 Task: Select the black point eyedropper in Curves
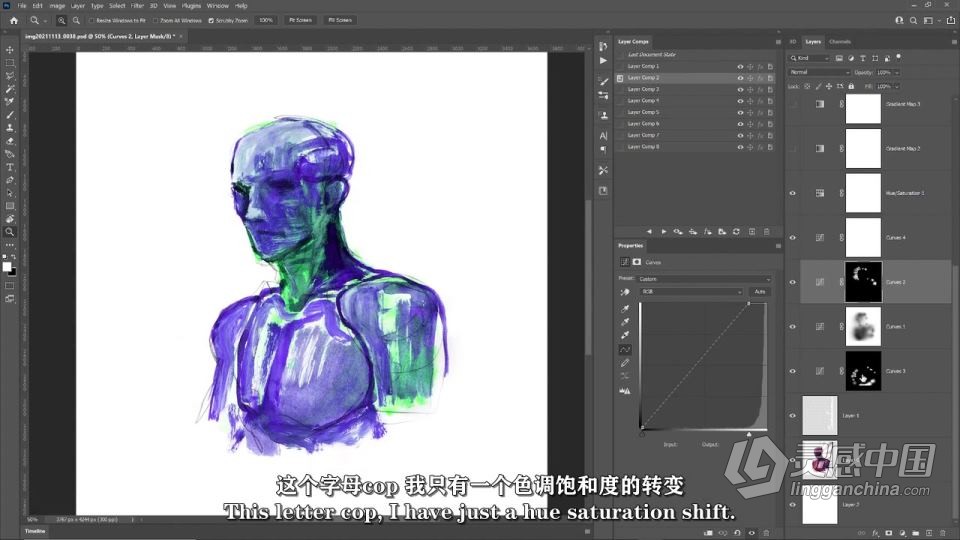tap(624, 309)
